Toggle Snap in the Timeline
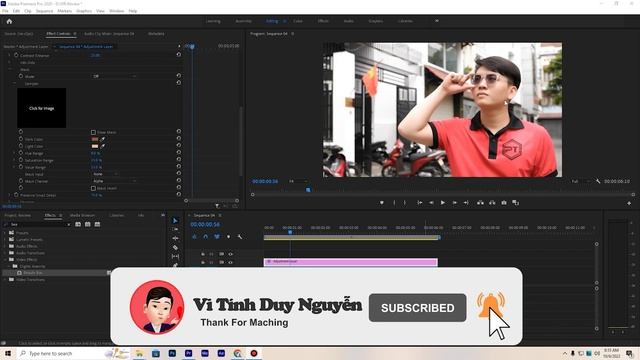The height and width of the screenshot is (360, 640). (205, 237)
